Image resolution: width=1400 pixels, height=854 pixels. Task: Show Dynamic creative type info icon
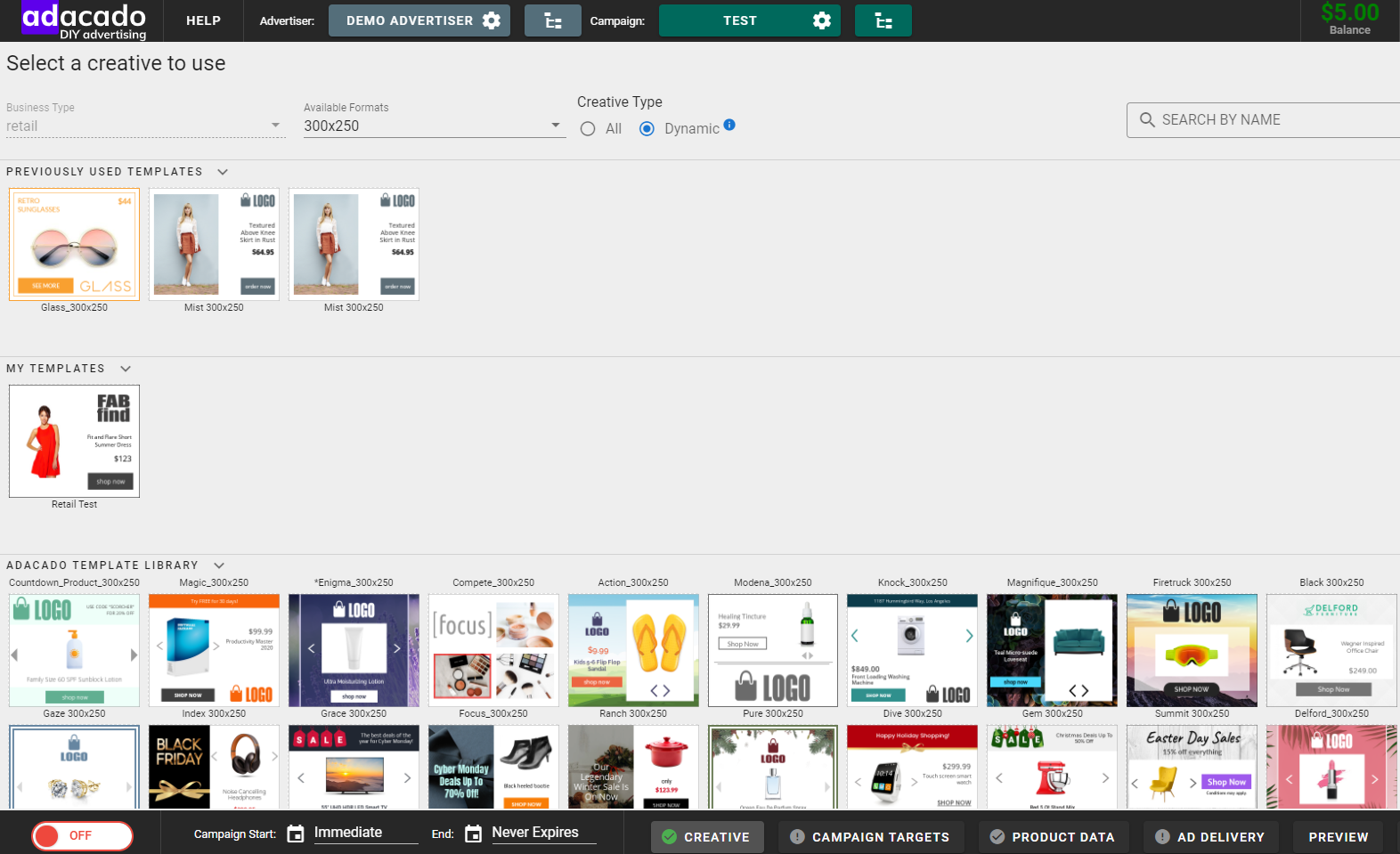[729, 125]
